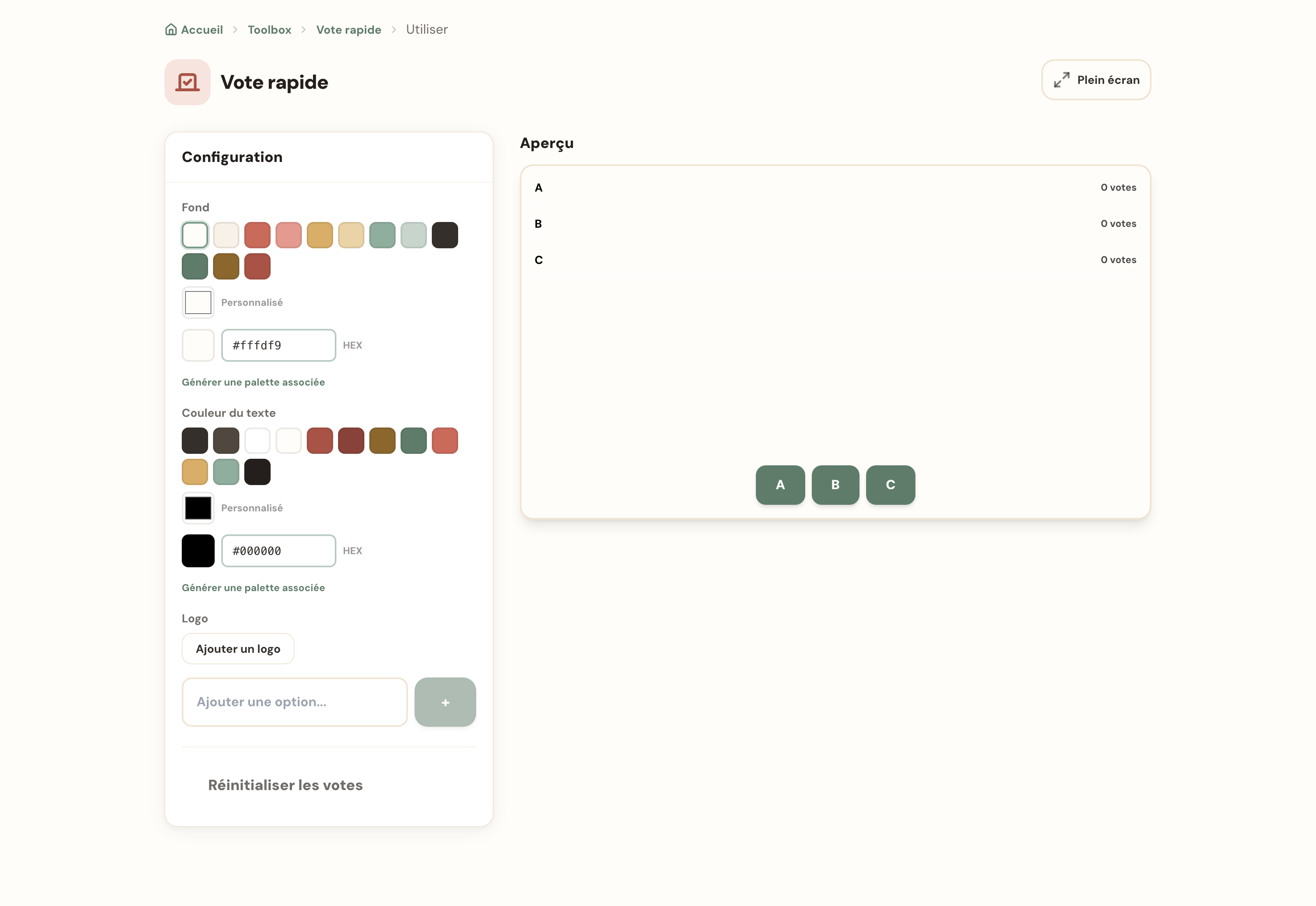Click the plus button to add option

(x=445, y=702)
